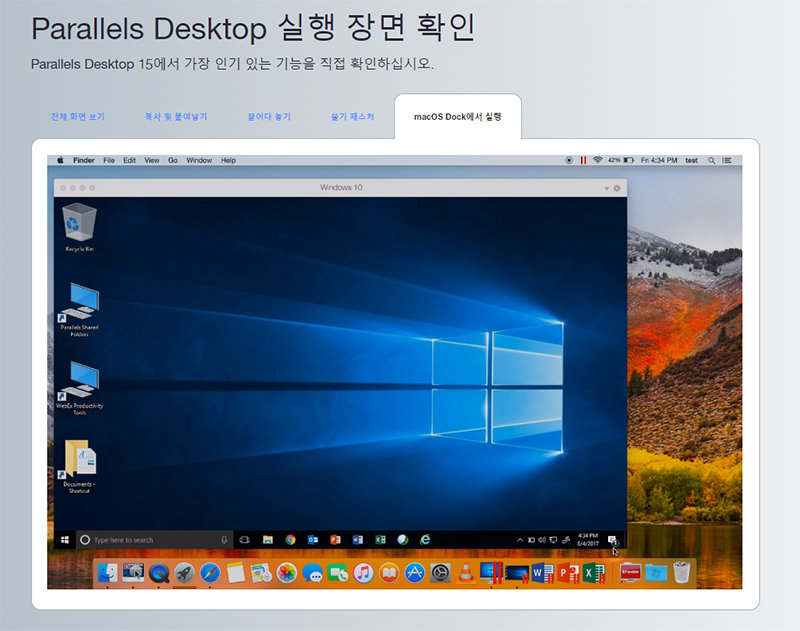Switch to the 쓸기 제스처 tab
This screenshot has width=800, height=631.
353,116
